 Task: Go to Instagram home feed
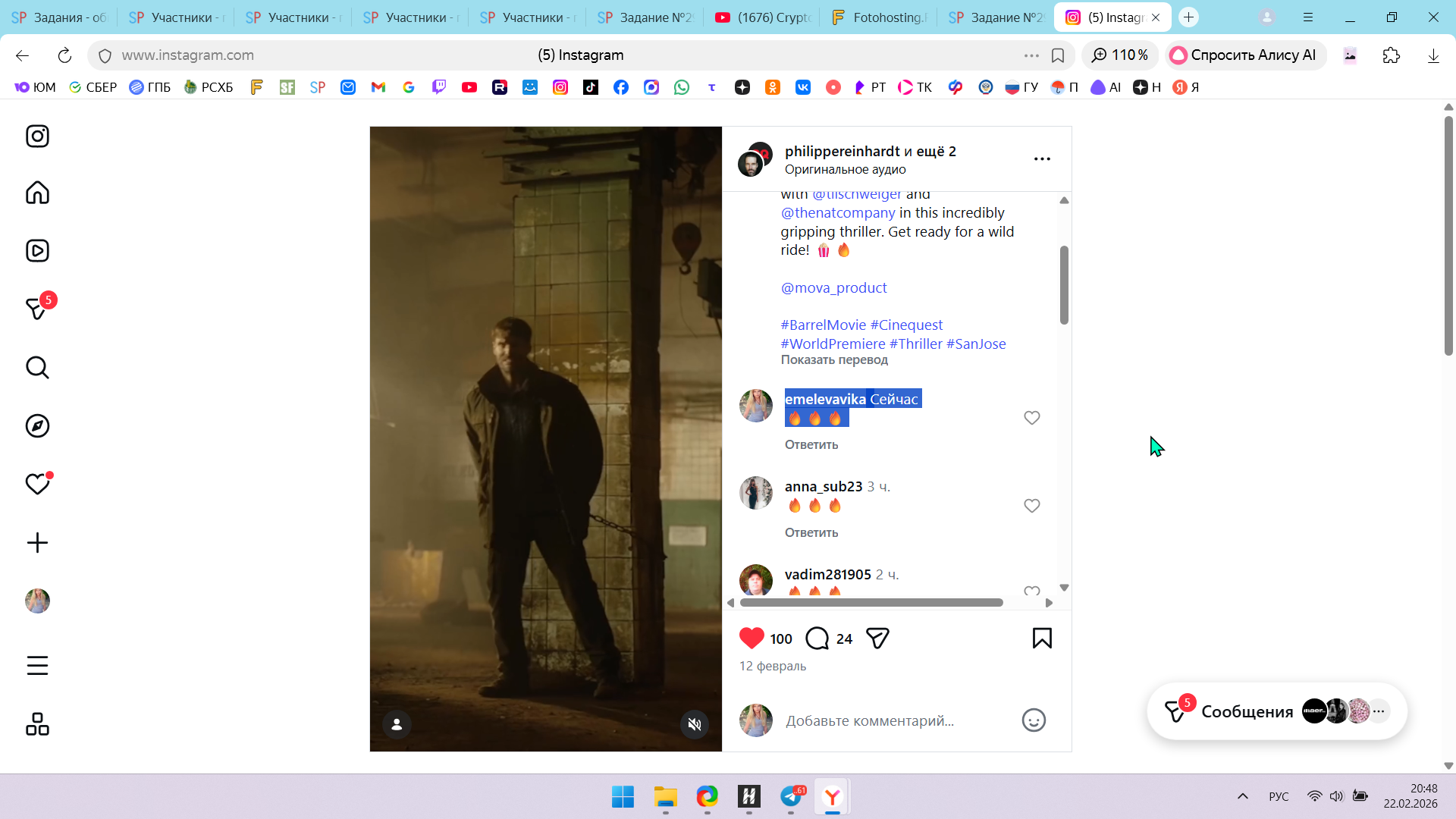tap(37, 193)
